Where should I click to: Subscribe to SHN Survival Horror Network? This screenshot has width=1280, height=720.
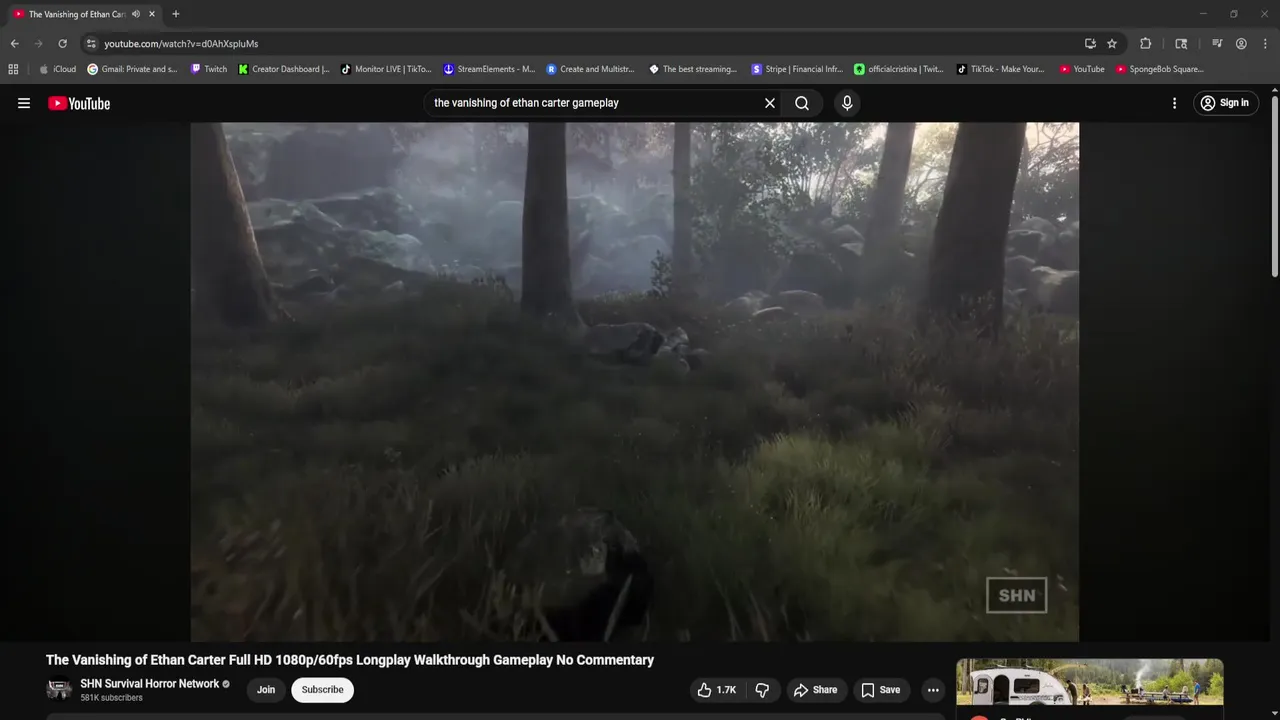tap(322, 690)
